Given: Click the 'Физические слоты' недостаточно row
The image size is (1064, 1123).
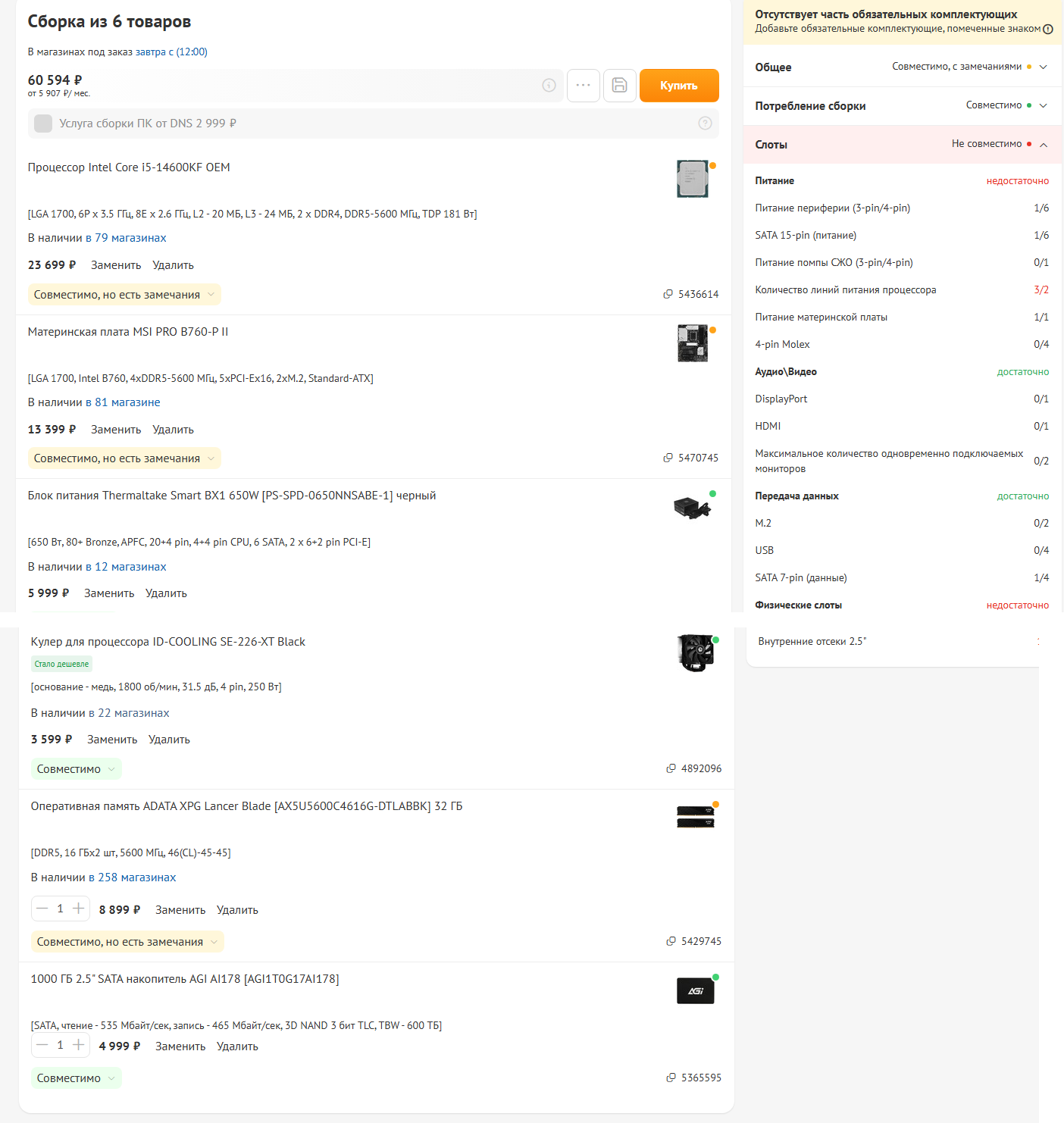Looking at the screenshot, I should [902, 605].
